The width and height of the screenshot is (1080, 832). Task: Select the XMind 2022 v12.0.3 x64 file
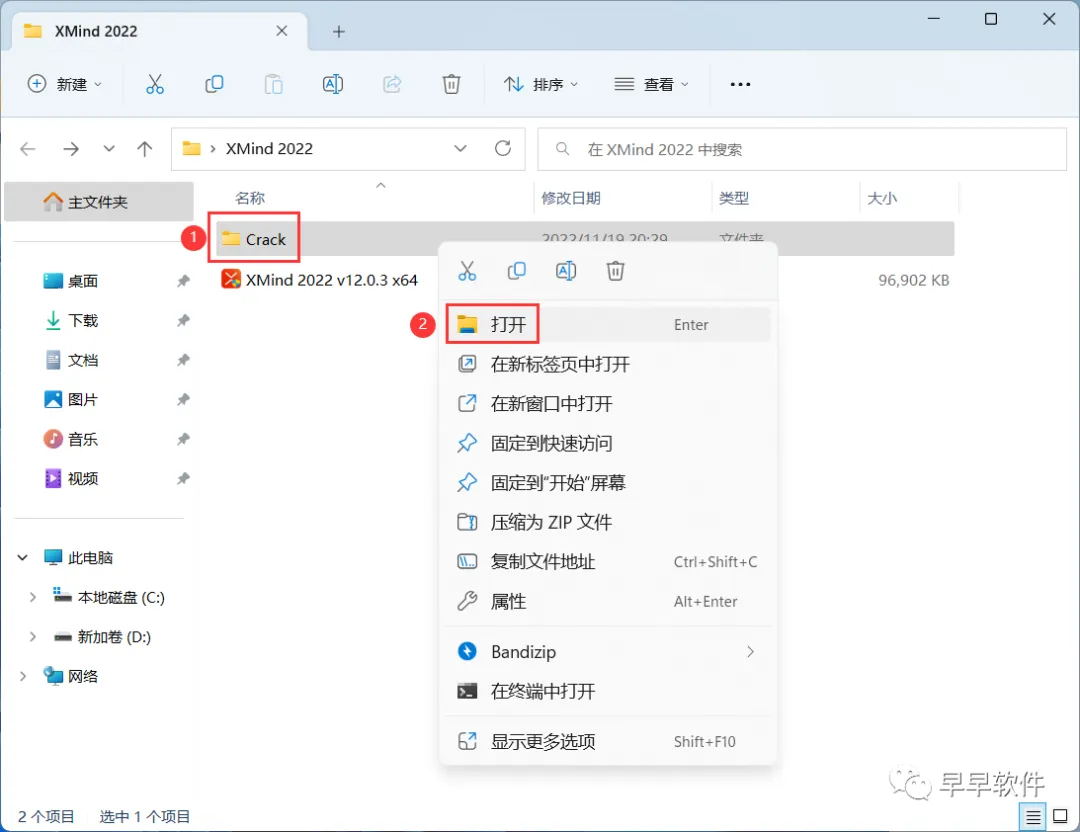click(x=320, y=280)
